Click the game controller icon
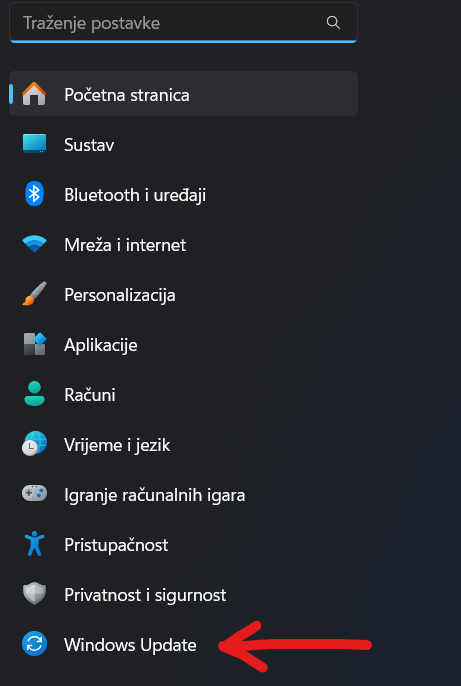 coord(34,494)
